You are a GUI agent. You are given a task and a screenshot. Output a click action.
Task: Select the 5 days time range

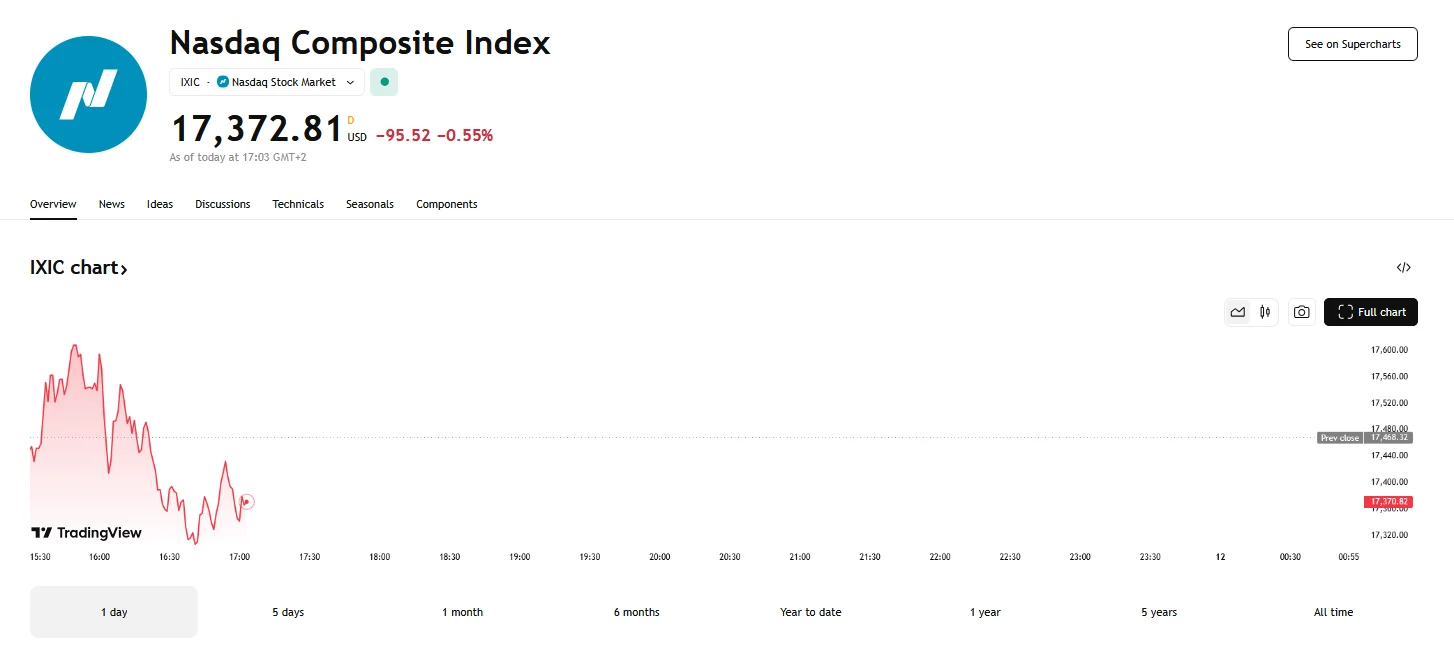pyautogui.click(x=288, y=611)
